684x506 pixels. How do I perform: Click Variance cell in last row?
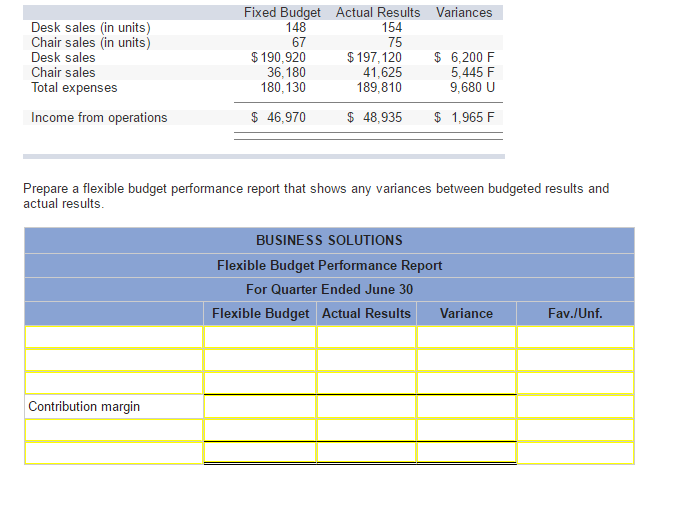click(x=466, y=453)
